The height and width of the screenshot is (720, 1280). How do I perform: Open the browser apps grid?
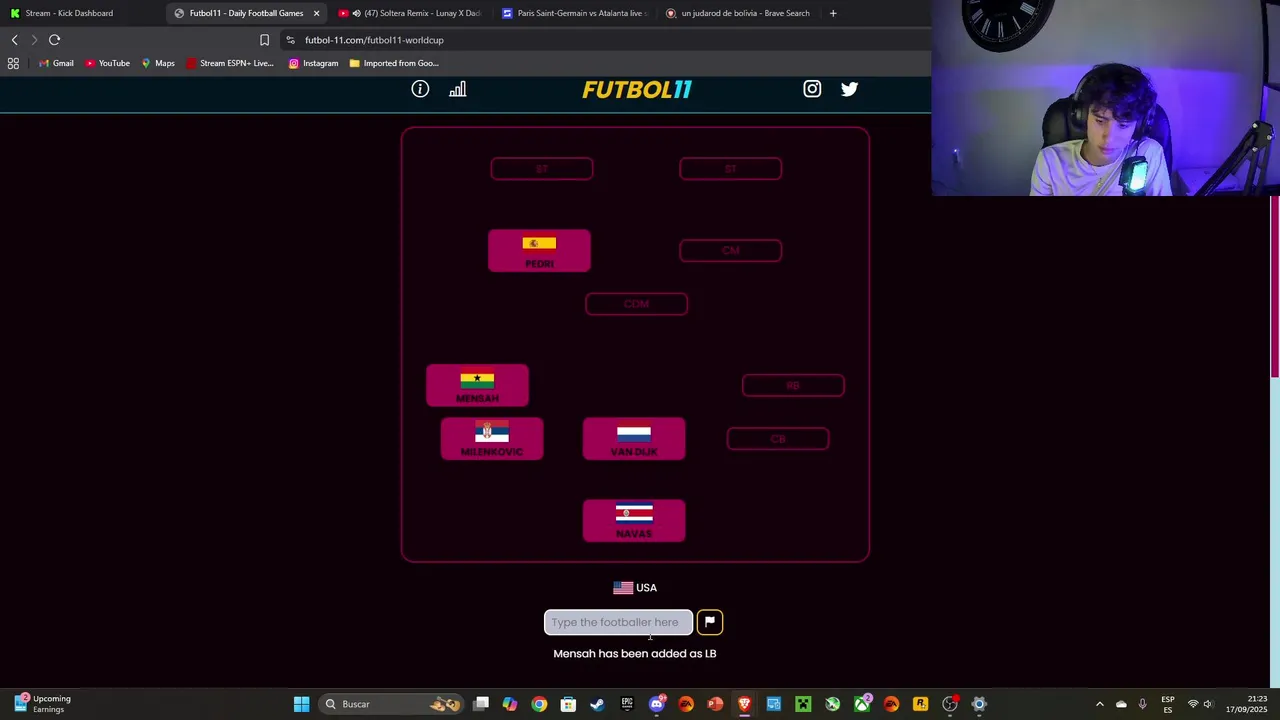pos(13,63)
